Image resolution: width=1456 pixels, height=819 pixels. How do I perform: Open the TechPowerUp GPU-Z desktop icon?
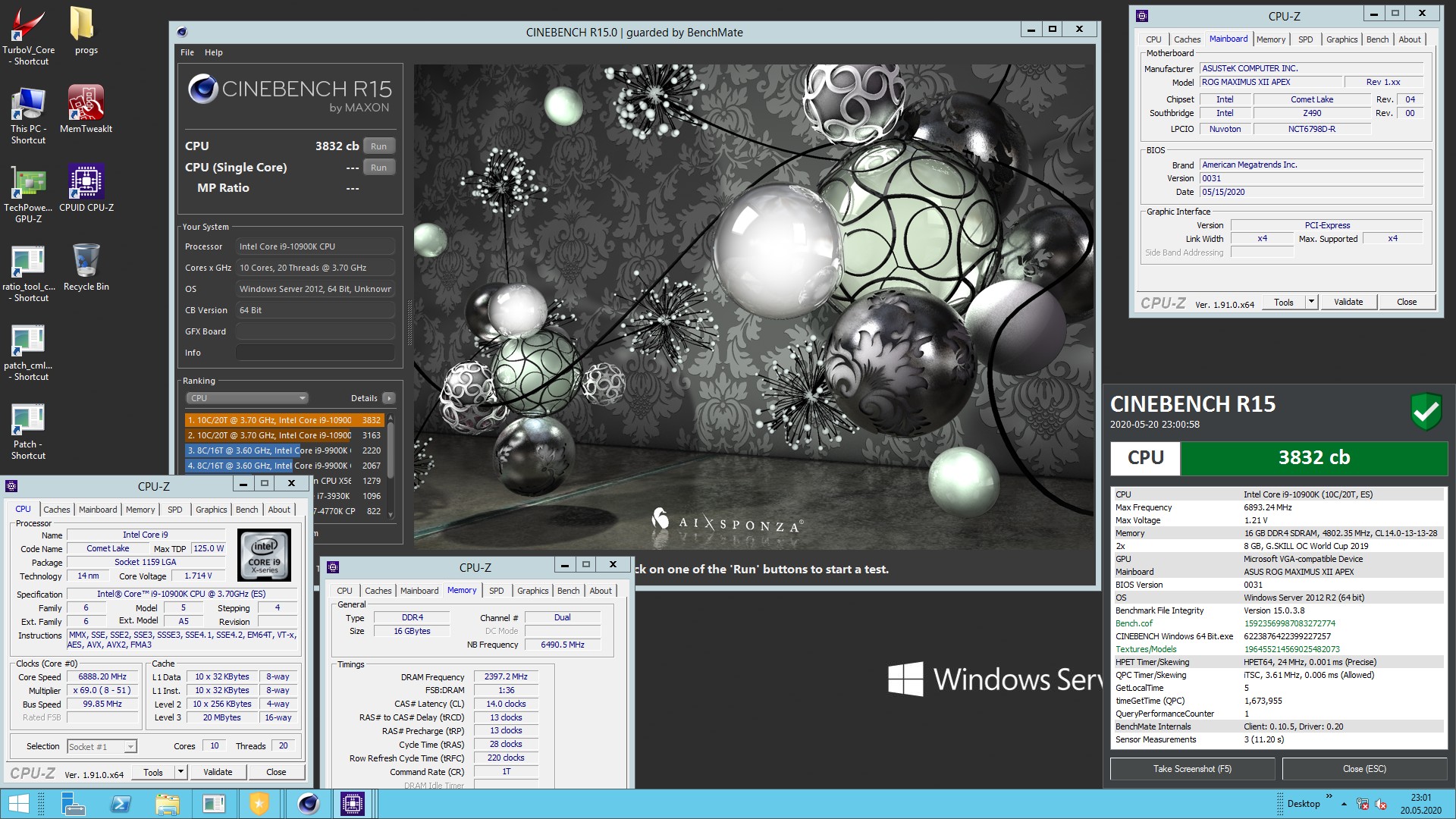click(x=28, y=194)
